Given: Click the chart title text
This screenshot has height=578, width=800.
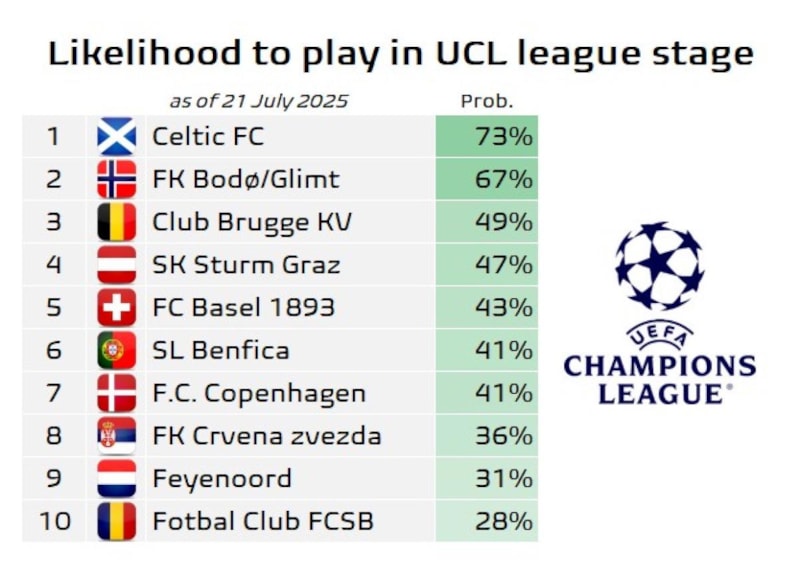Looking at the screenshot, I should click(x=400, y=53).
